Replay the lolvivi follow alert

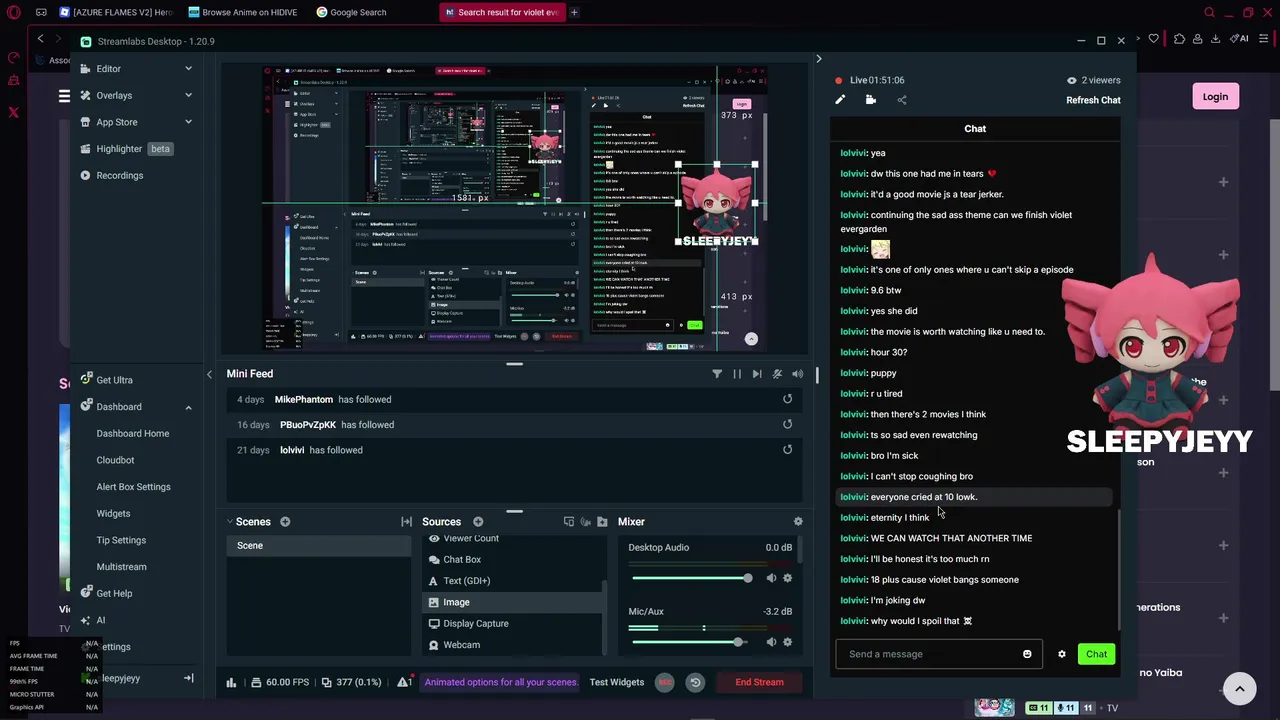(x=787, y=450)
